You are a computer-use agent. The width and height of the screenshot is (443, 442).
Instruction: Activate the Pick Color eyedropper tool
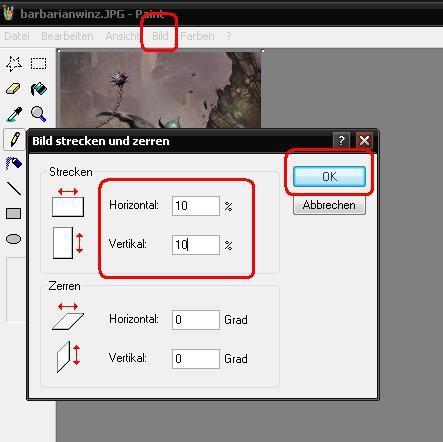pos(14,114)
